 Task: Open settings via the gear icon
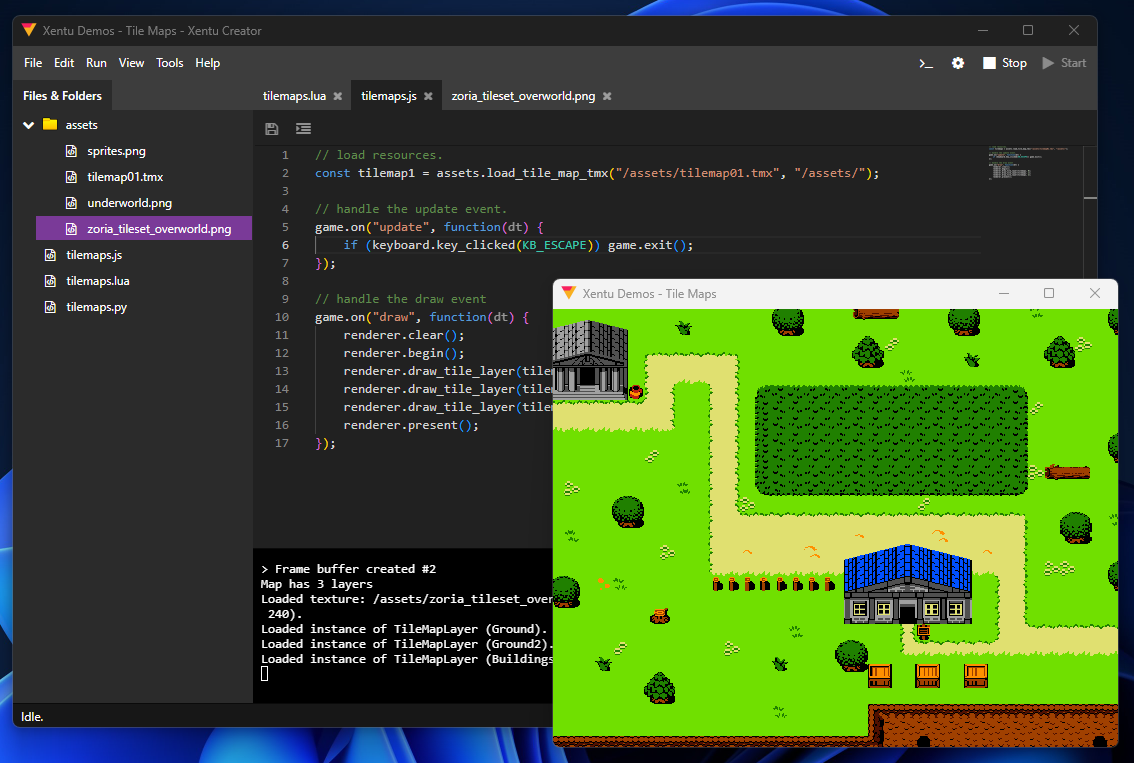tap(957, 62)
